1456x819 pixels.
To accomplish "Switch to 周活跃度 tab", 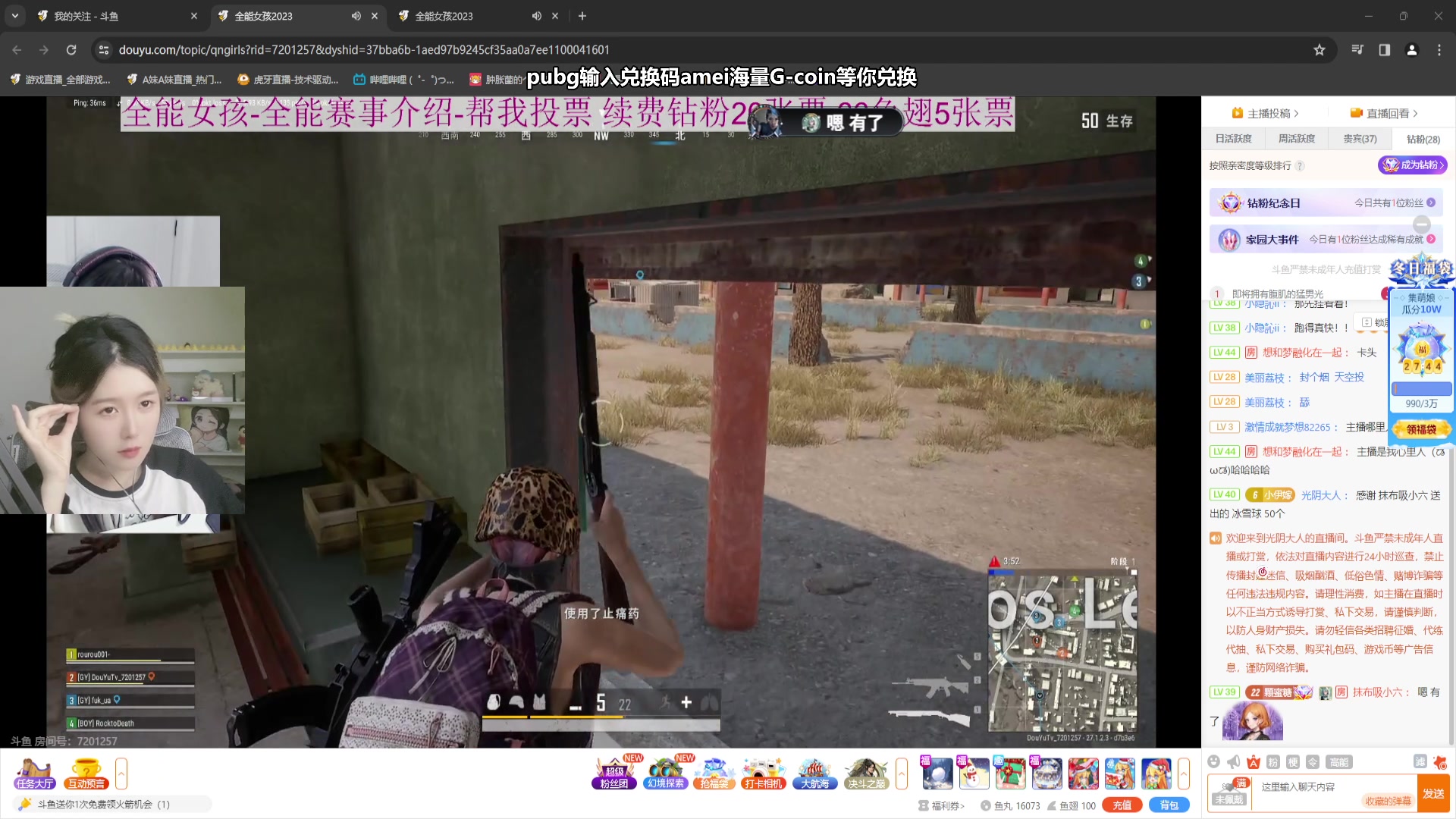I will coord(1297,139).
